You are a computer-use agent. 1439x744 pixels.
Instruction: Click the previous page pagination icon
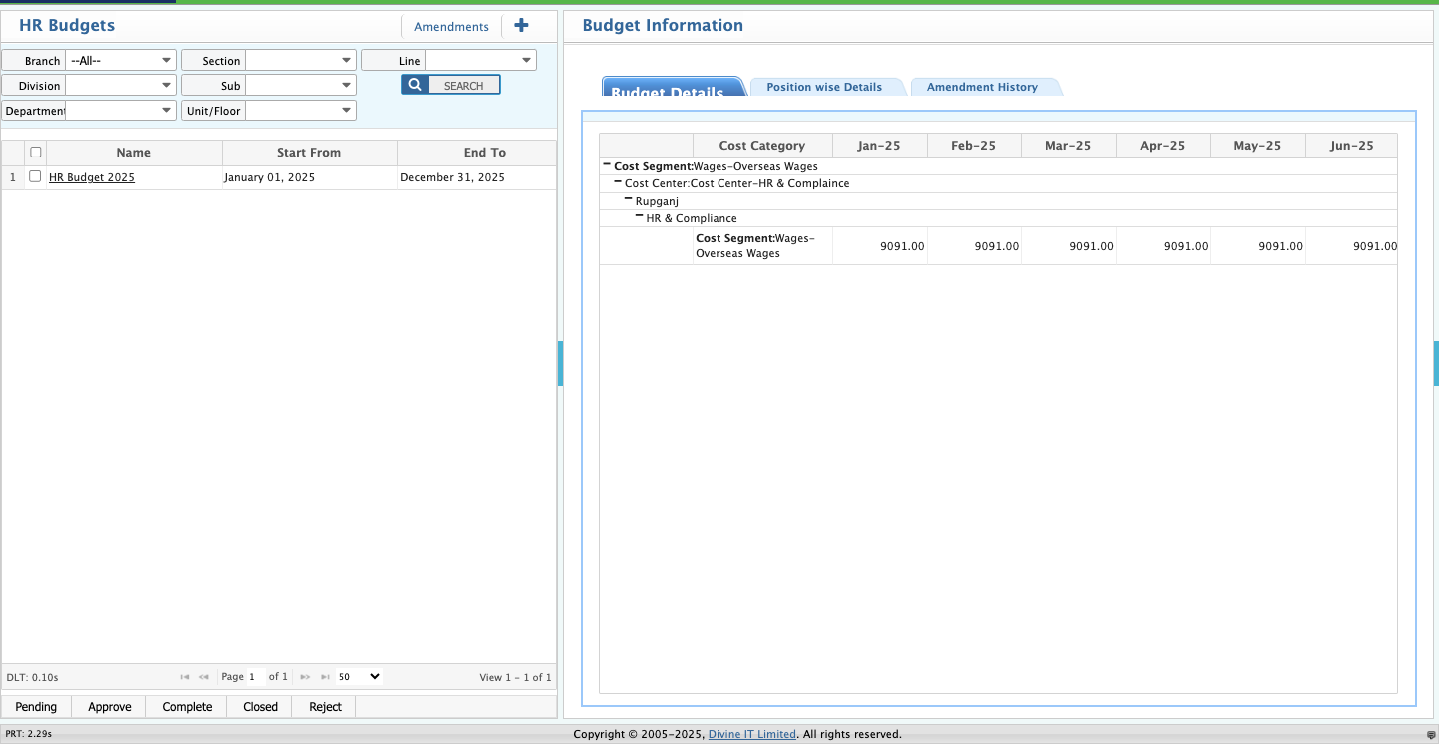pos(203,677)
